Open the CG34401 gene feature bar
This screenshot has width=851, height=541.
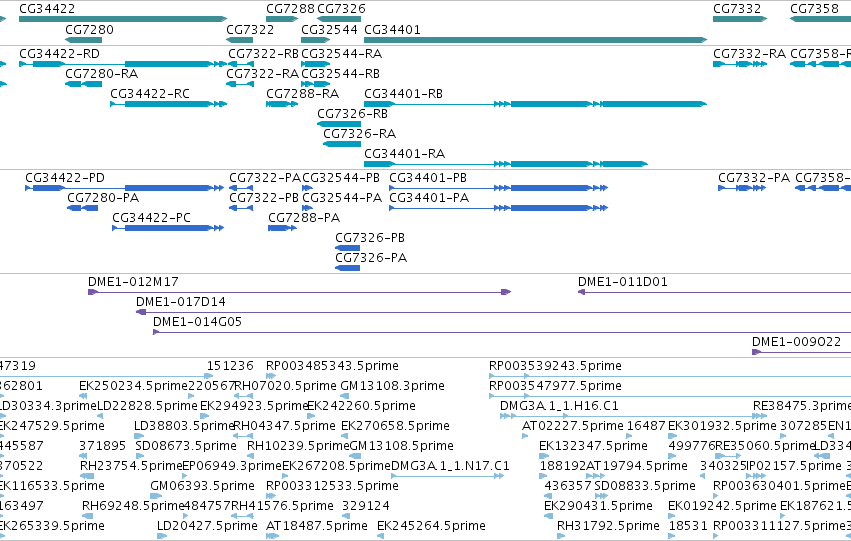point(535,40)
